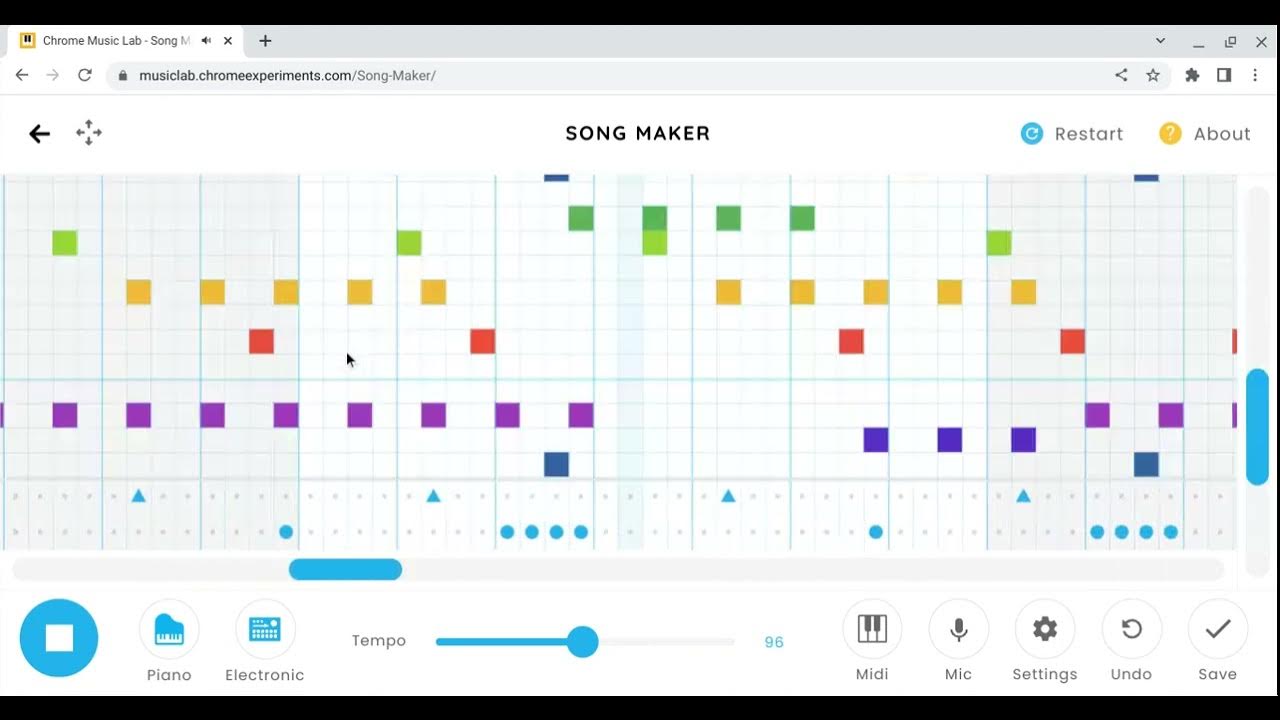Toggle the first light-green note on left
The width and height of the screenshot is (1280, 720).
65,243
